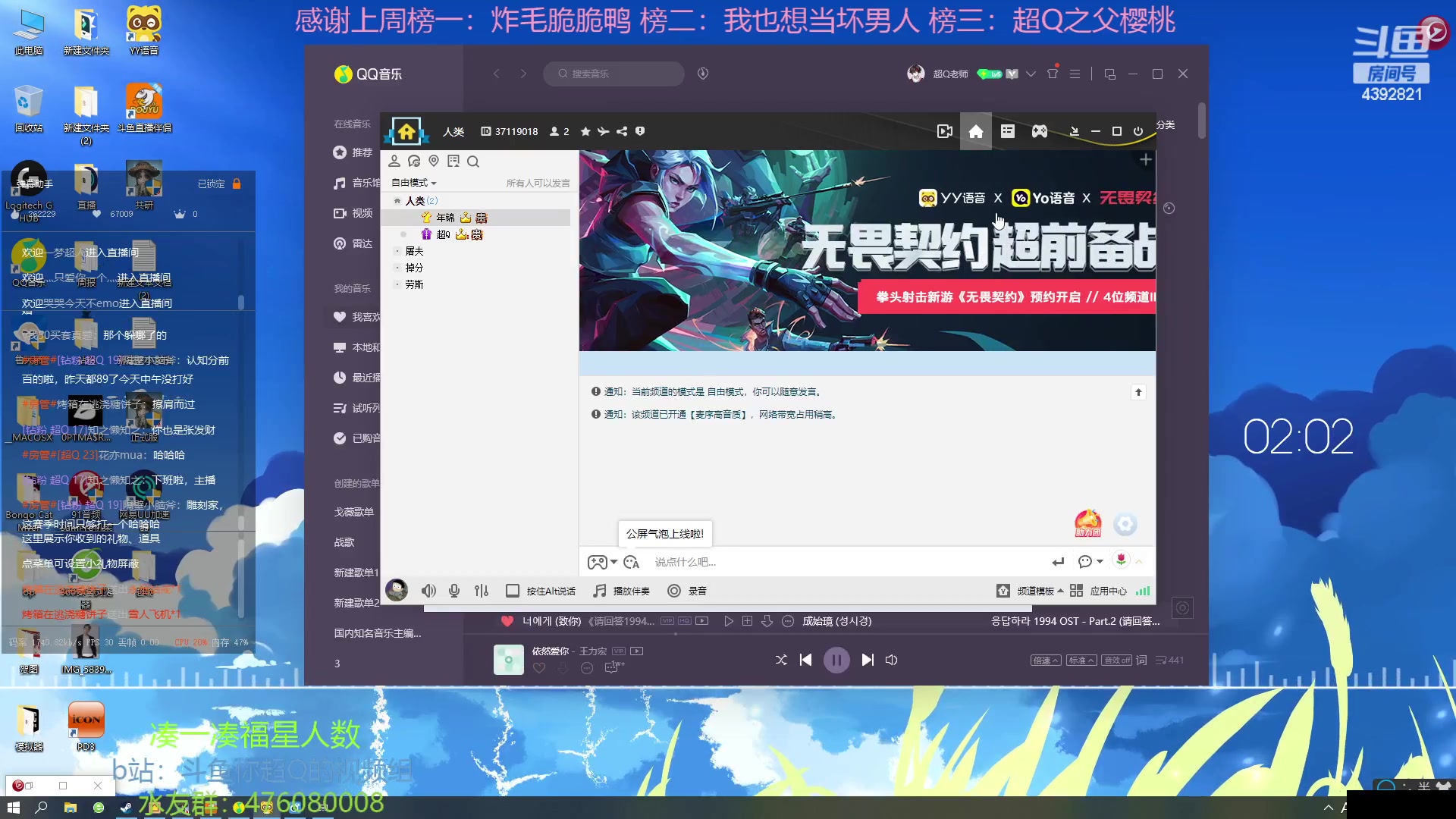Search channel users with magnifier icon
Screen dimensions: 1456x819
[473, 161]
